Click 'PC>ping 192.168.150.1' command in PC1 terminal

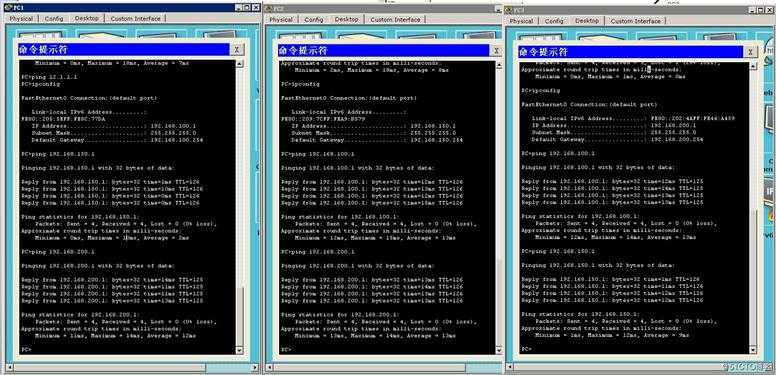pos(58,154)
